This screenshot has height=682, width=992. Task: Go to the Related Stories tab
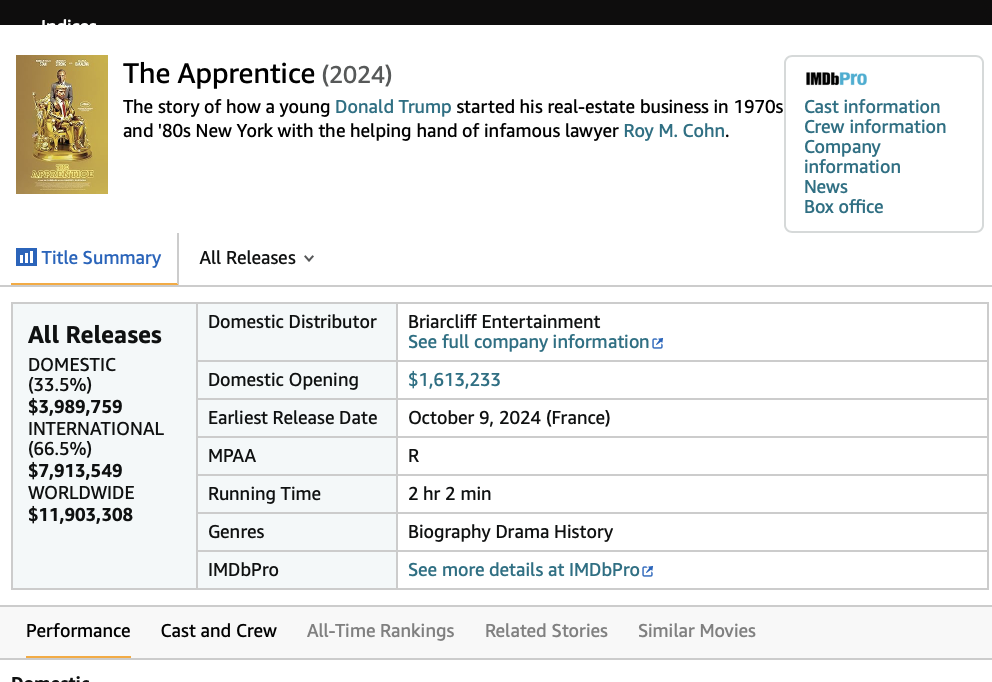pos(546,631)
